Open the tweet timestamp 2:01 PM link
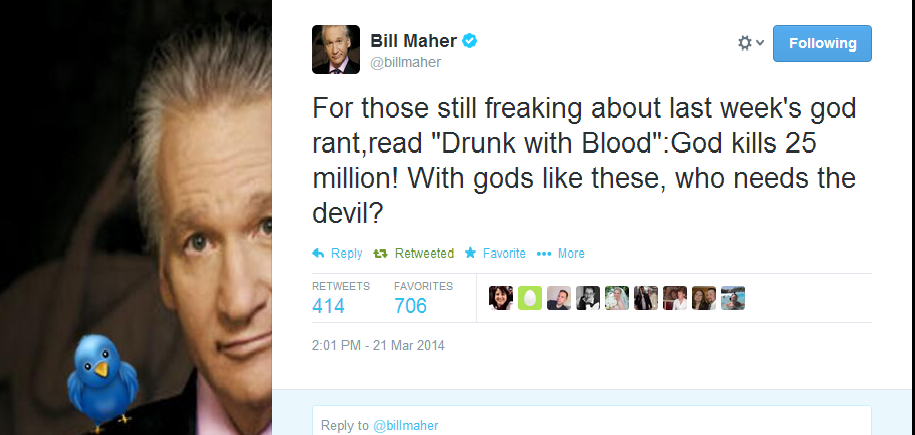The image size is (915, 435). click(378, 346)
